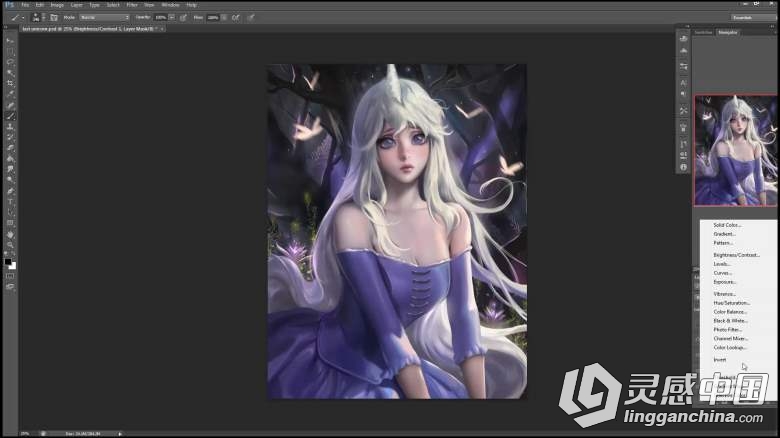Toggle the Brush panel button
The width and height of the screenshot is (780, 438).
(x=54, y=17)
